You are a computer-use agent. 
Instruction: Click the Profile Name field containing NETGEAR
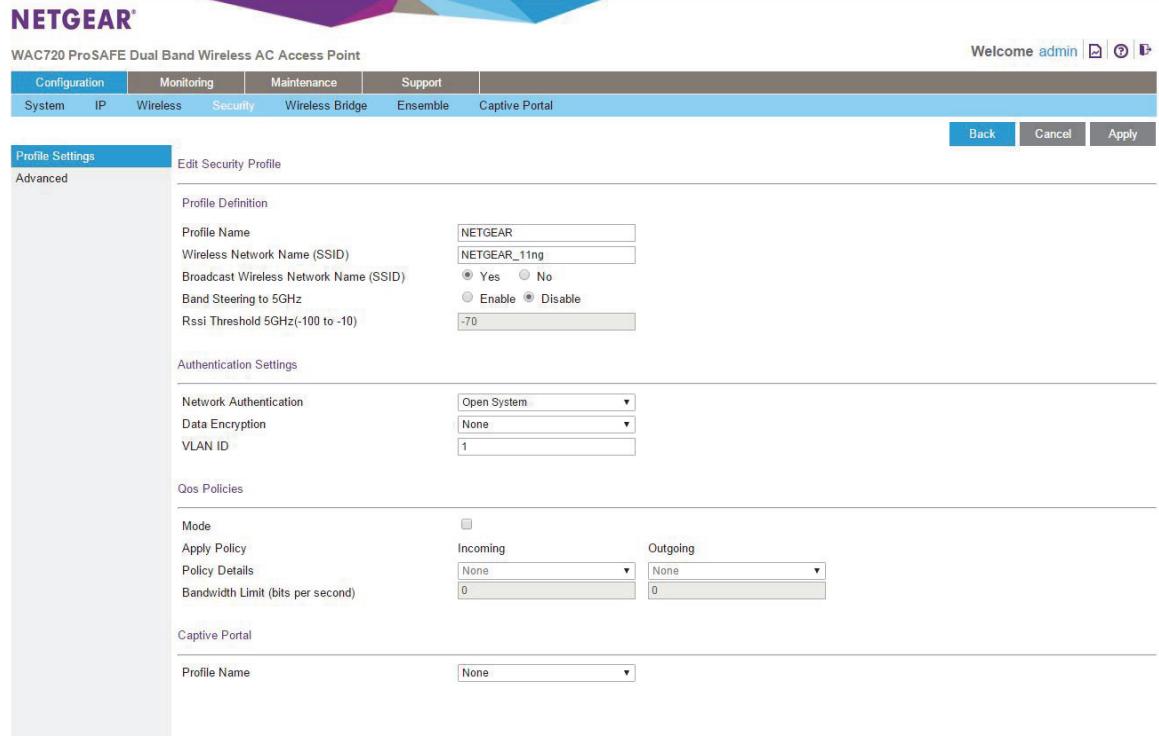point(546,233)
